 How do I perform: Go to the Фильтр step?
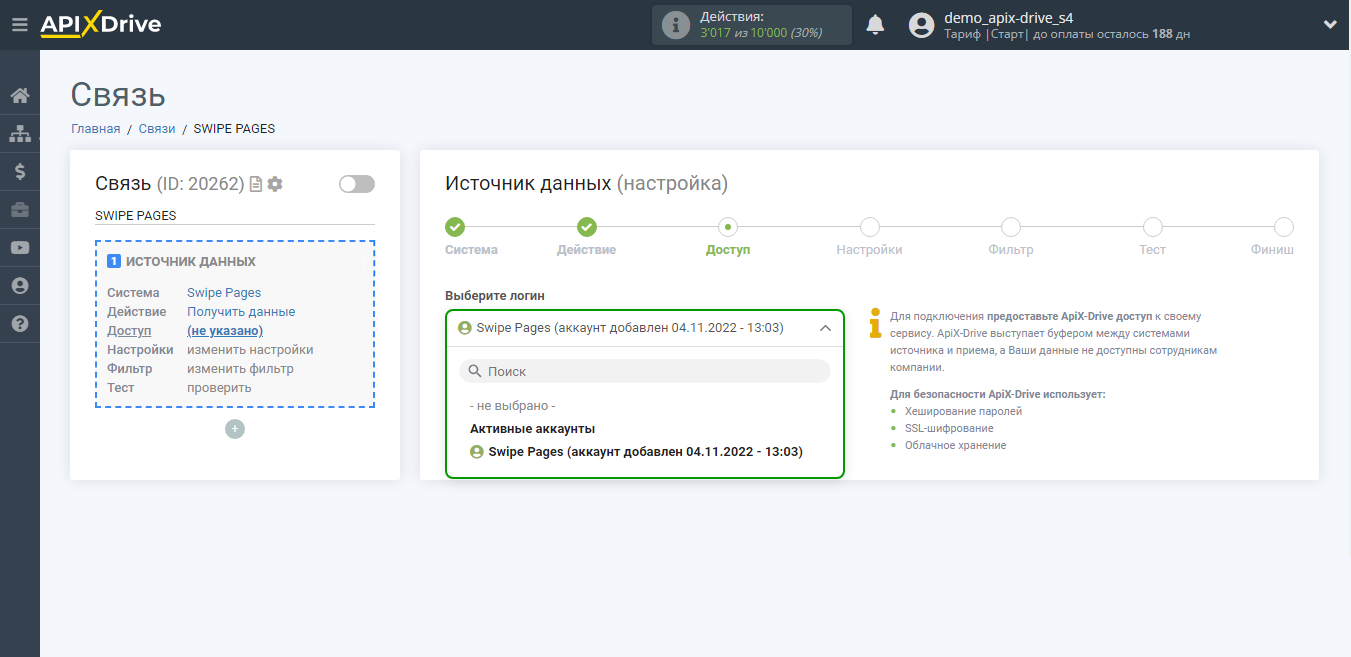point(1011,227)
